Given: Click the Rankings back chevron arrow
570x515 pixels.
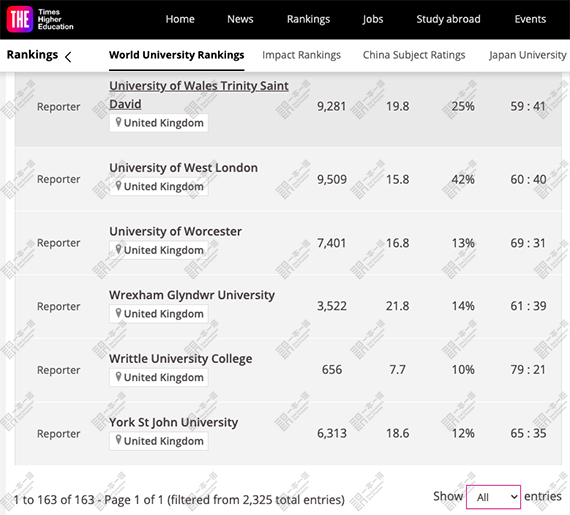Looking at the screenshot, I should 68,57.
